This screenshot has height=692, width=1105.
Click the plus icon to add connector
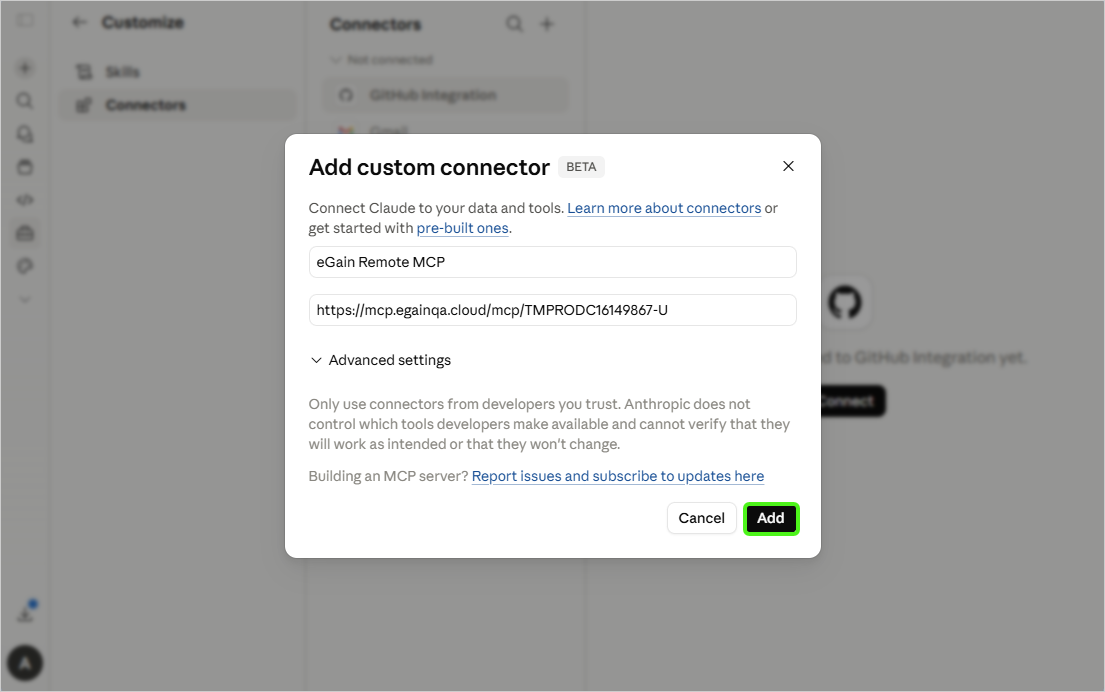coord(547,24)
